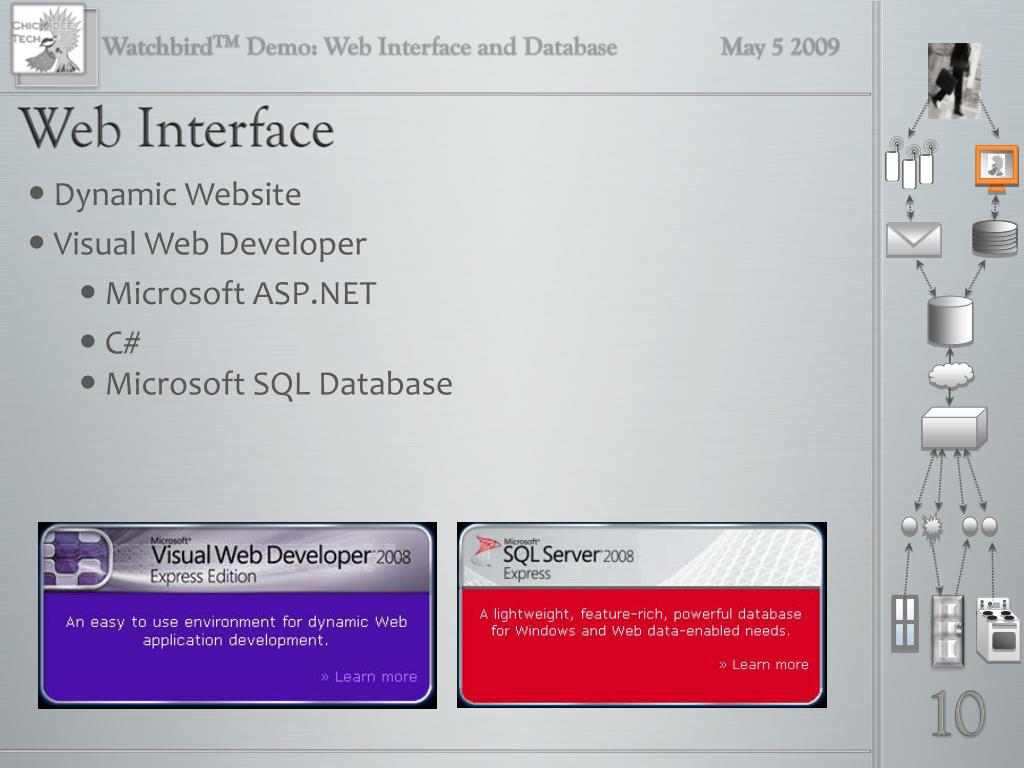1024x768 pixels.
Task: Click the walking businessman photo
Action: 954,80
